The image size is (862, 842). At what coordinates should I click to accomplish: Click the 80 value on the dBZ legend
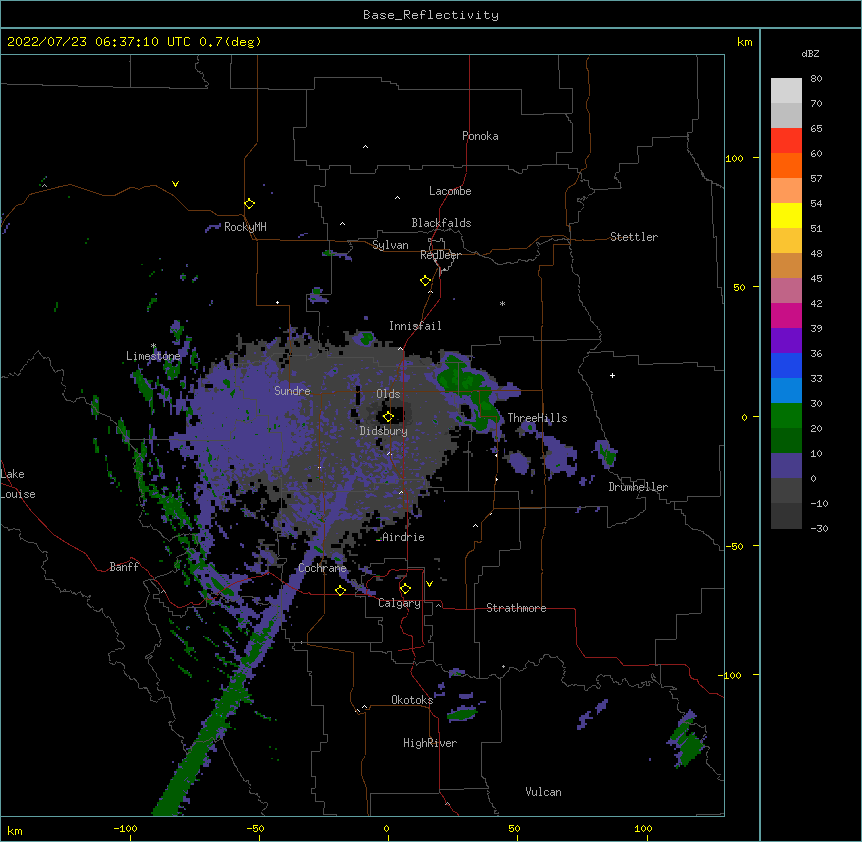tap(816, 79)
